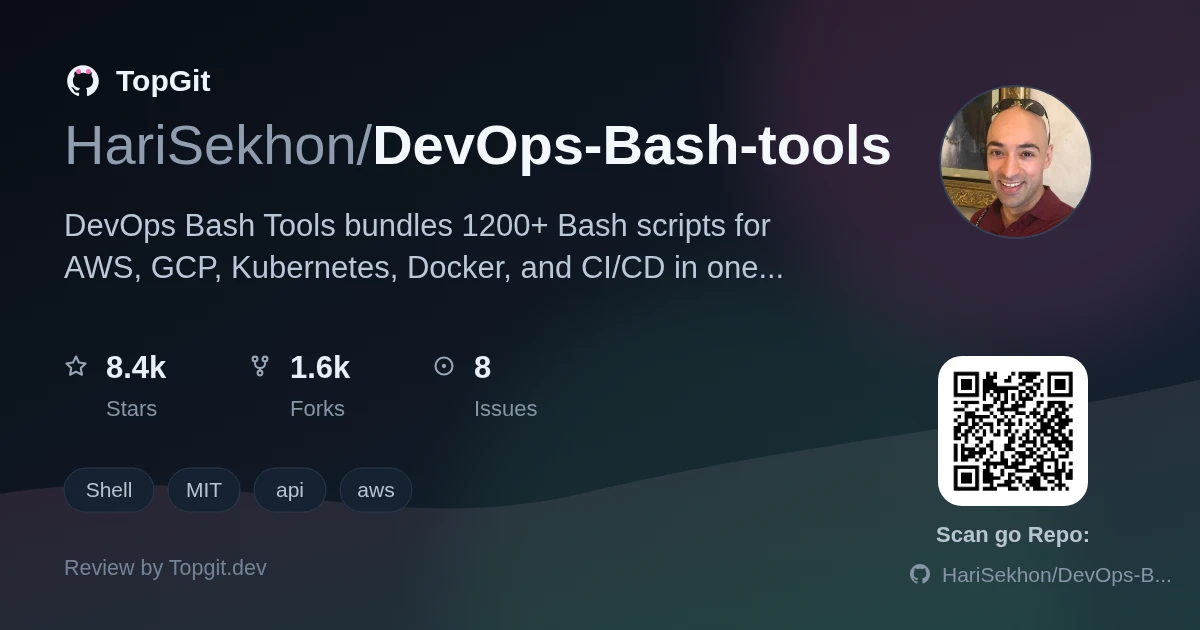Click the Stars label
This screenshot has width=1200, height=630.
131,409
